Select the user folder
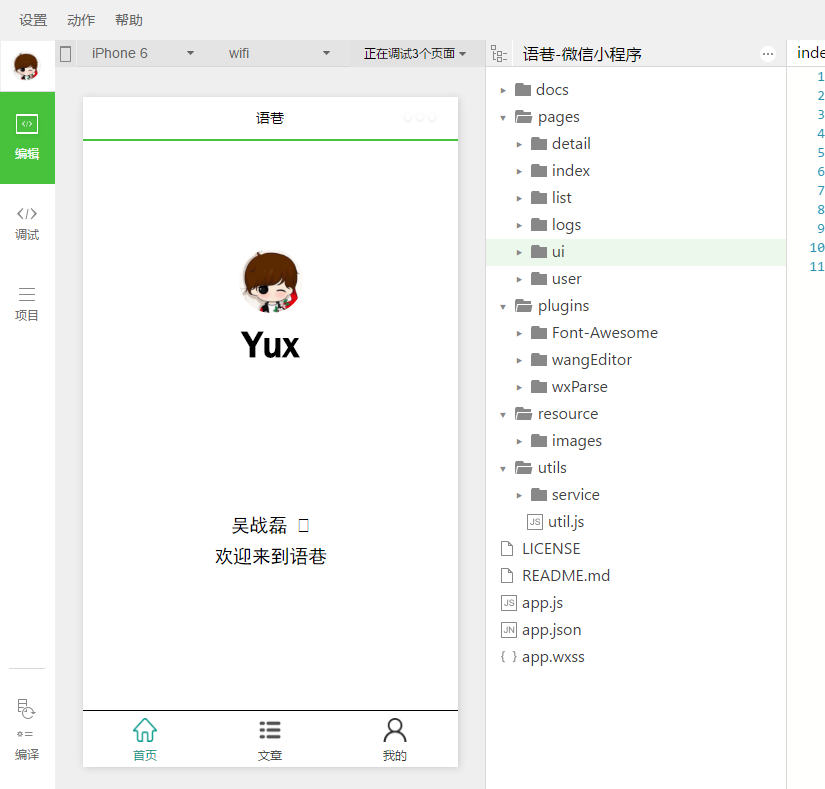The width and height of the screenshot is (825, 789). (636, 279)
